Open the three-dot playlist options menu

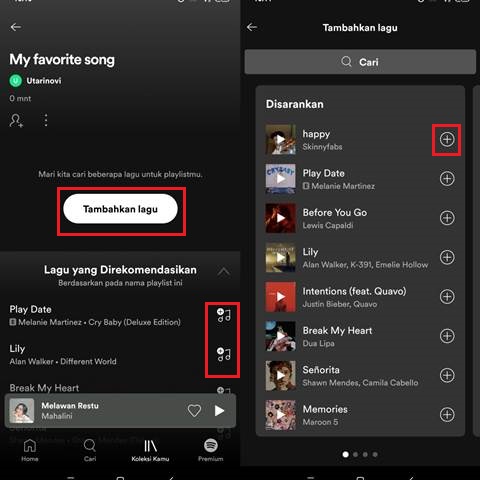[46, 120]
